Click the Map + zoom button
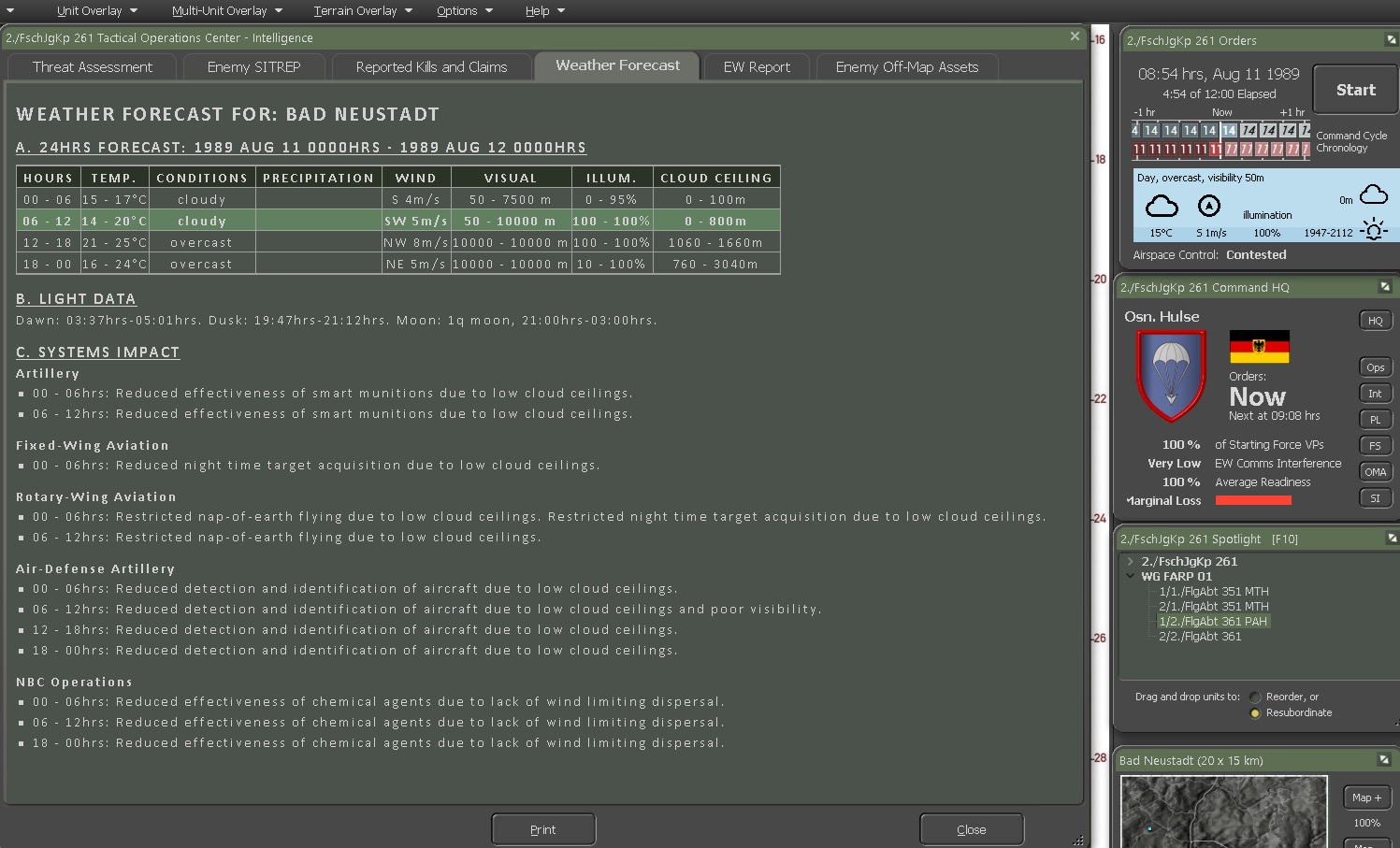 (x=1367, y=798)
